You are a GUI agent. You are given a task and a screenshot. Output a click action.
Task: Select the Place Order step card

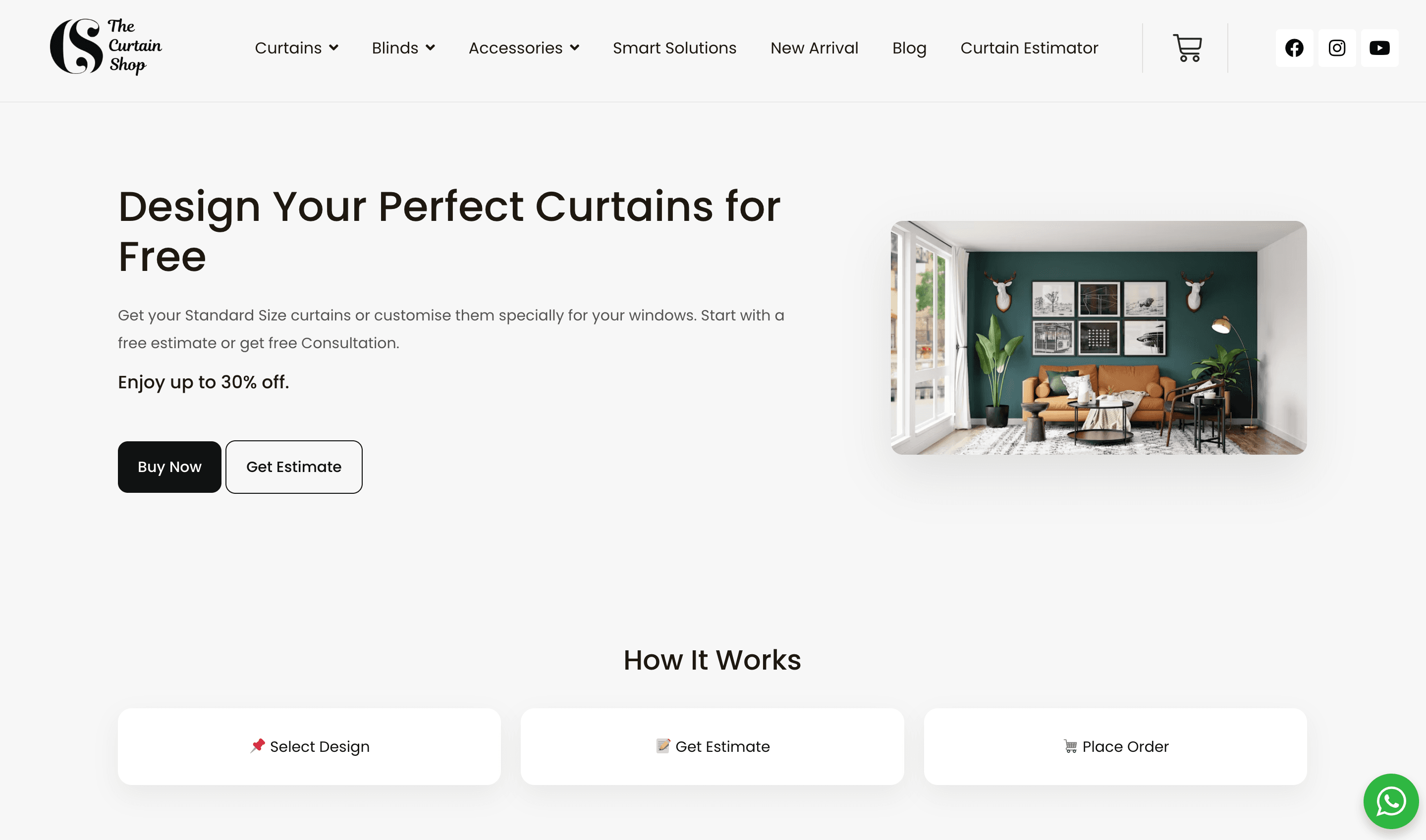[1115, 746]
